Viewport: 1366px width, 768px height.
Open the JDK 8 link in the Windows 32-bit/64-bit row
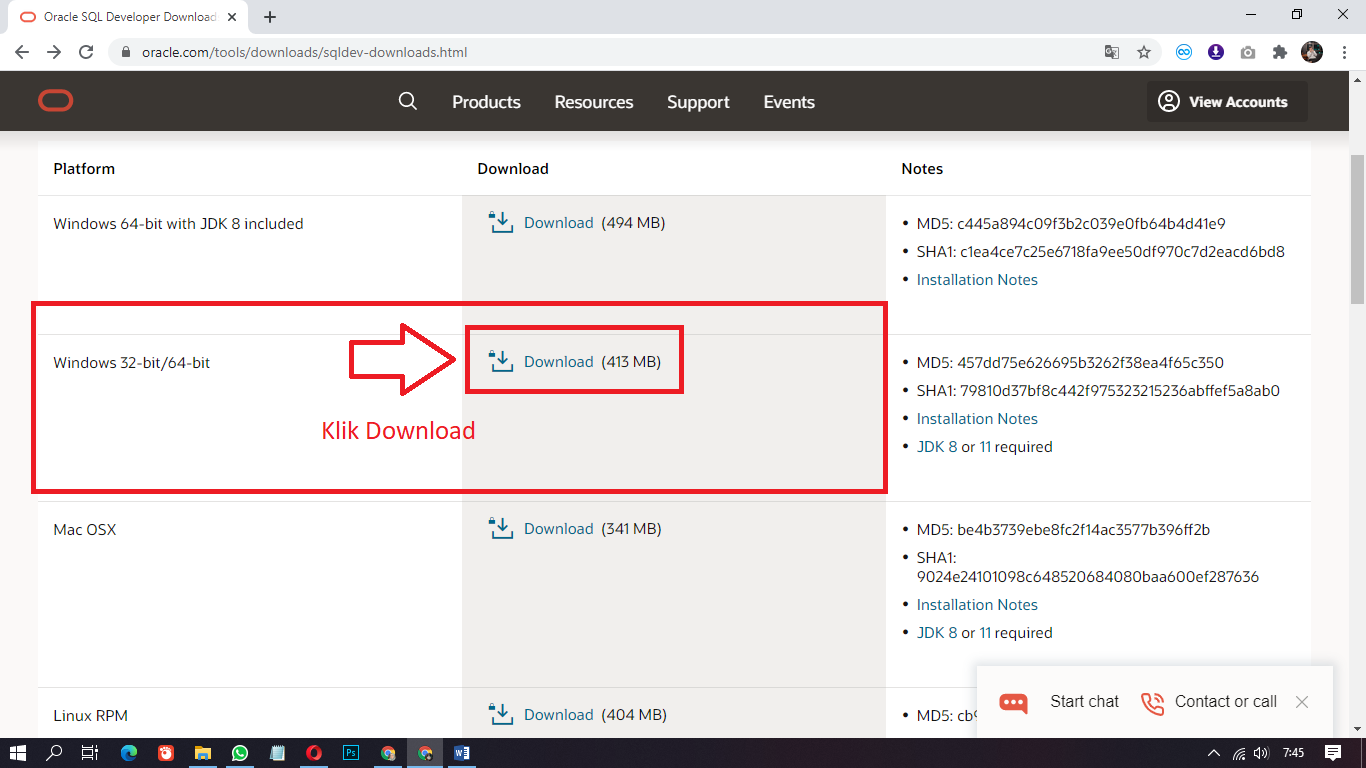pyautogui.click(x=937, y=447)
